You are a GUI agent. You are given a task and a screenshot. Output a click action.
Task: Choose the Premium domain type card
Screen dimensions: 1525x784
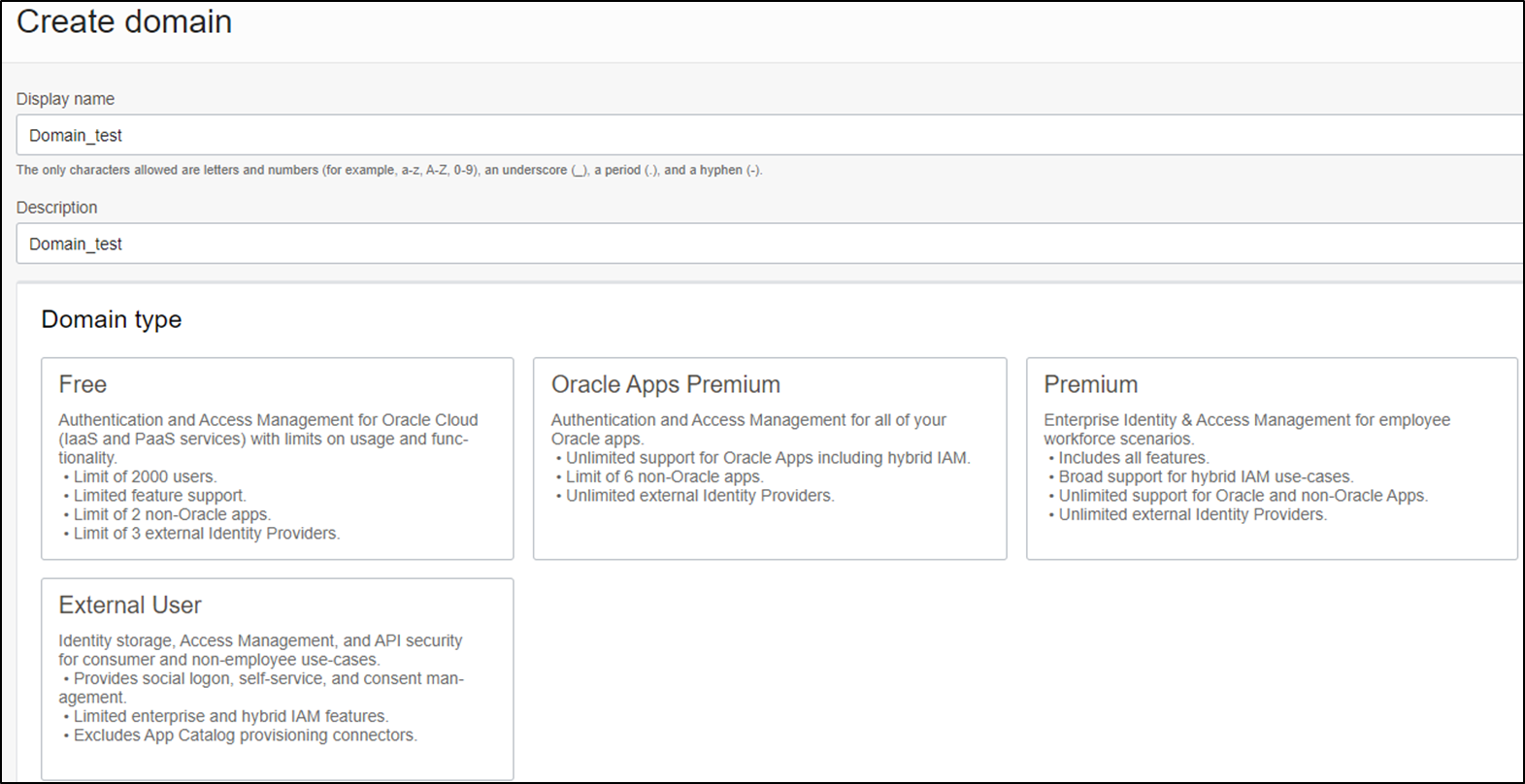1272,459
